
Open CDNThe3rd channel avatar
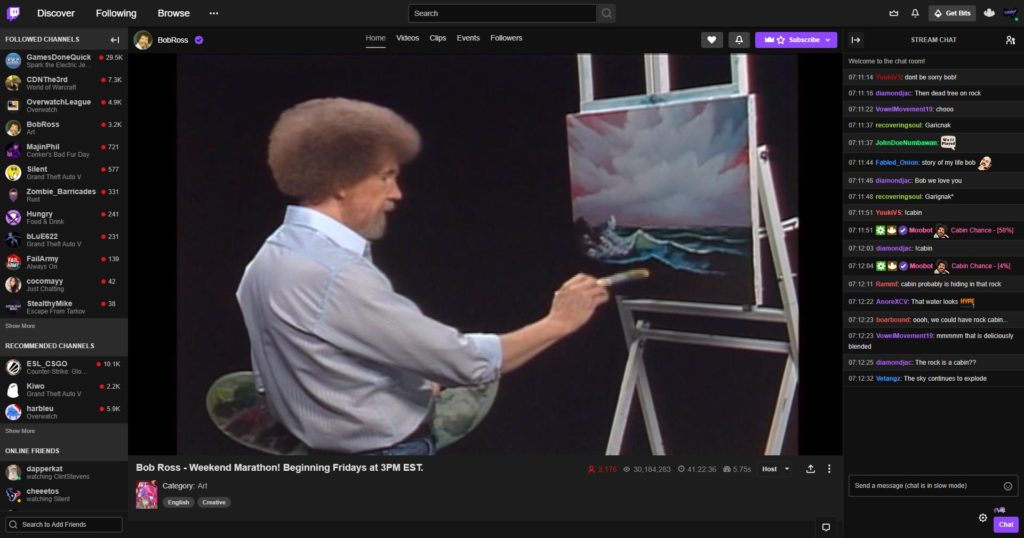tap(13, 83)
